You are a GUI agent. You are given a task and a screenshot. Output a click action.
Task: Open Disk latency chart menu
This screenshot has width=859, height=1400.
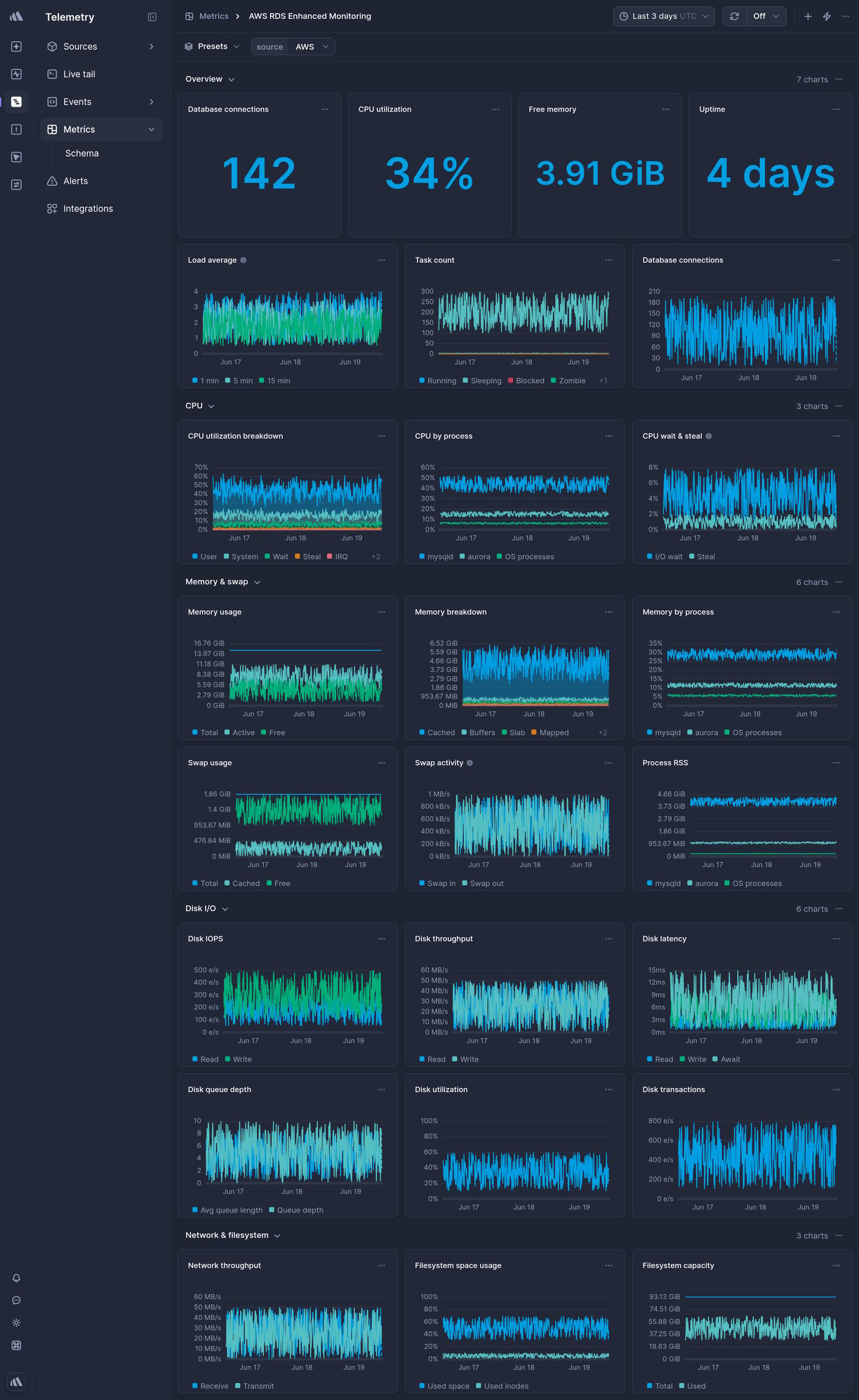click(836, 939)
